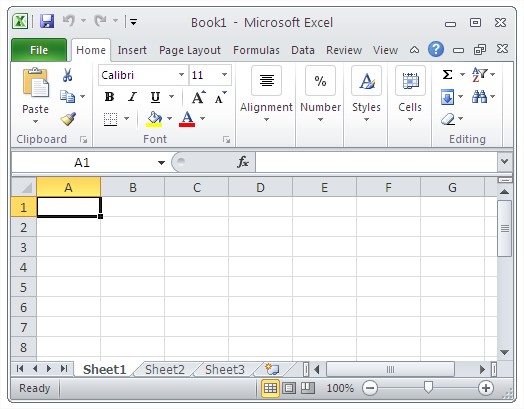Switch to Normal view

coord(270,388)
